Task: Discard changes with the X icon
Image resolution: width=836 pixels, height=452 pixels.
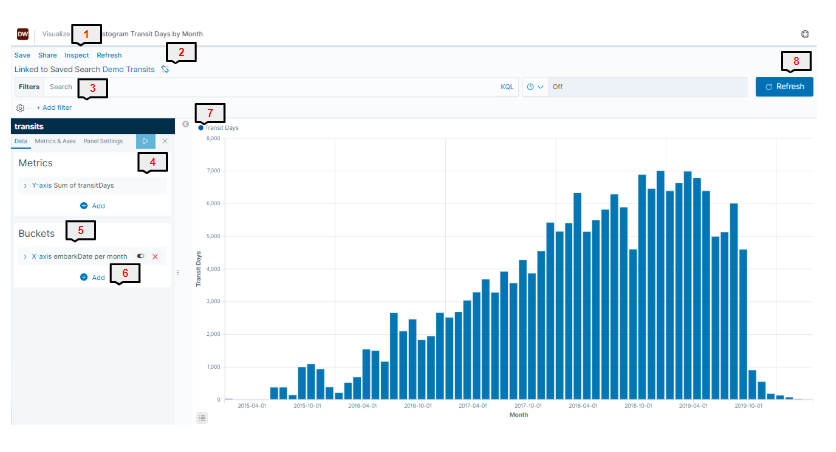Action: (x=165, y=141)
